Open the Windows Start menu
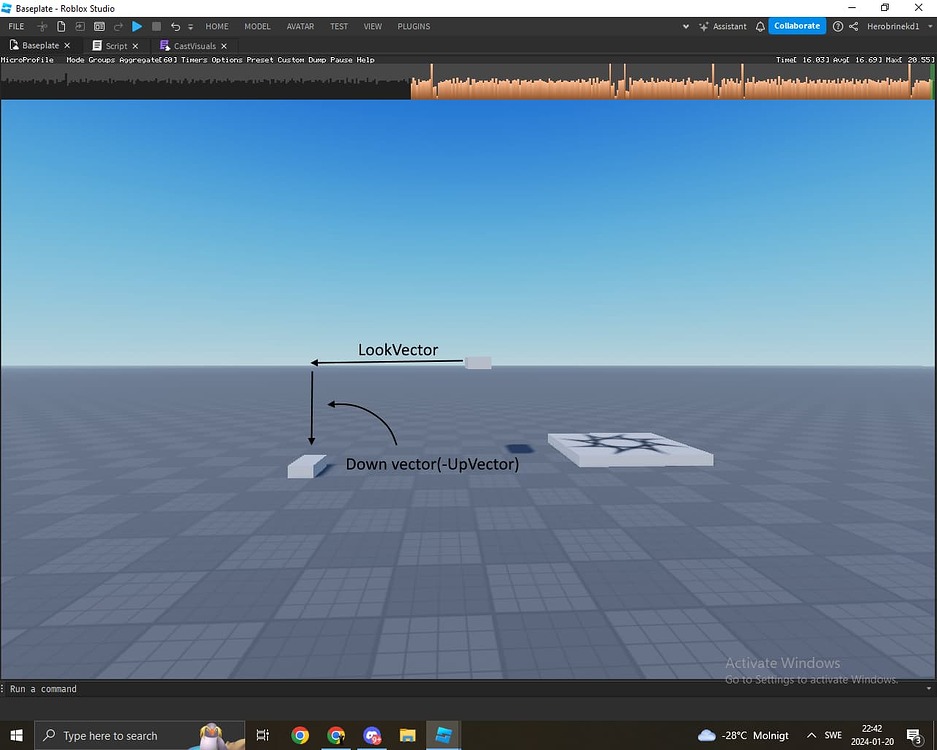The height and width of the screenshot is (750, 937). [x=17, y=736]
